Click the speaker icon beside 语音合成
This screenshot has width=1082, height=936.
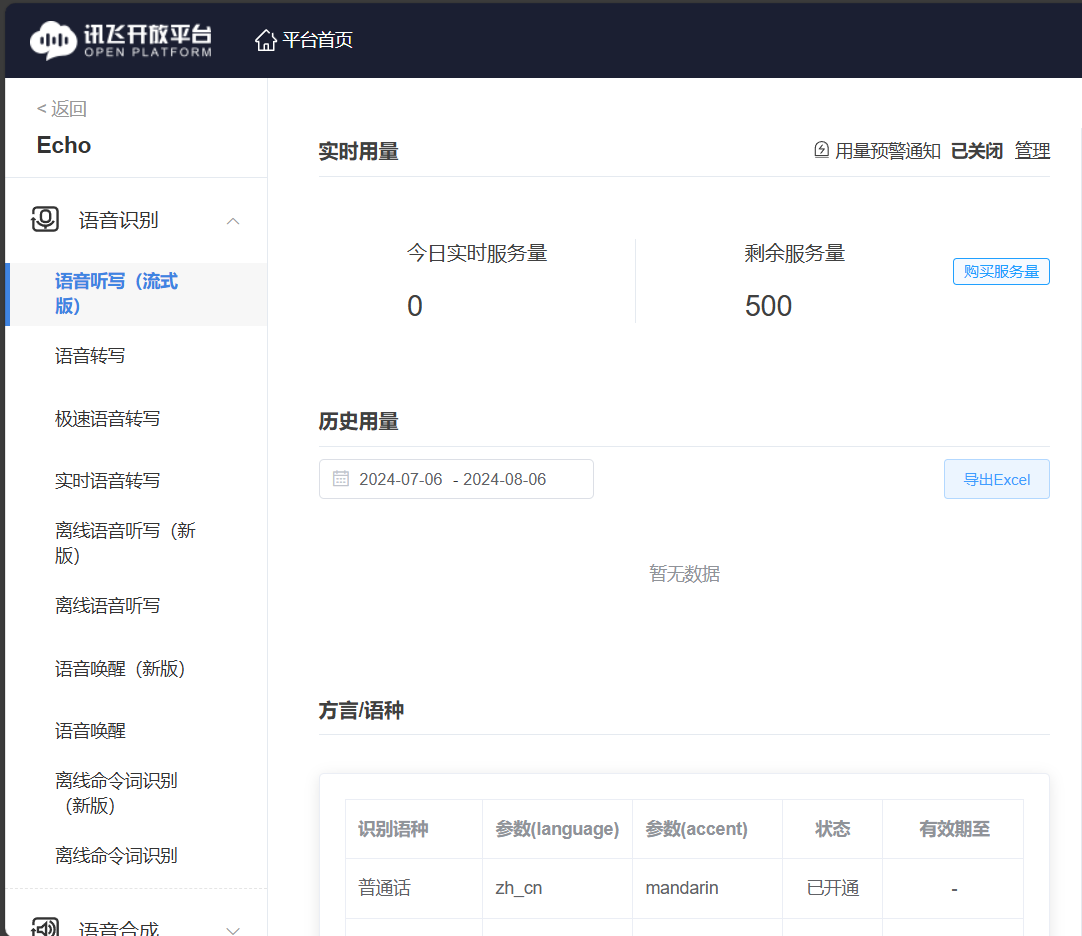click(x=44, y=928)
